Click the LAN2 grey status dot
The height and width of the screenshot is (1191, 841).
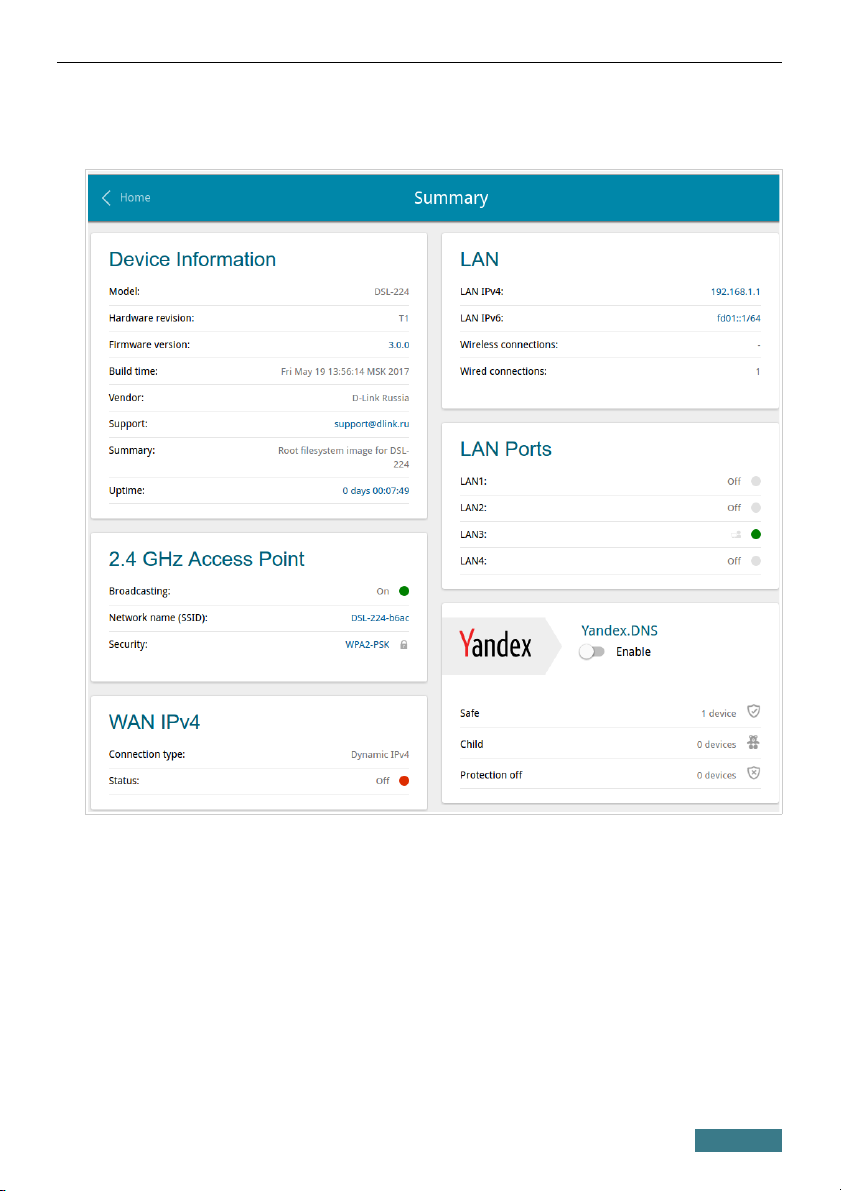(756, 507)
